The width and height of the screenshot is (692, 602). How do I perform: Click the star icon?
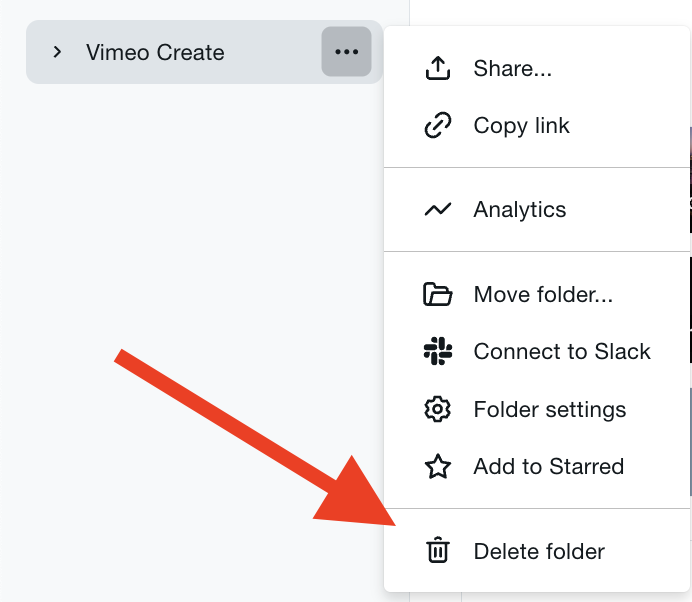pyautogui.click(x=437, y=467)
